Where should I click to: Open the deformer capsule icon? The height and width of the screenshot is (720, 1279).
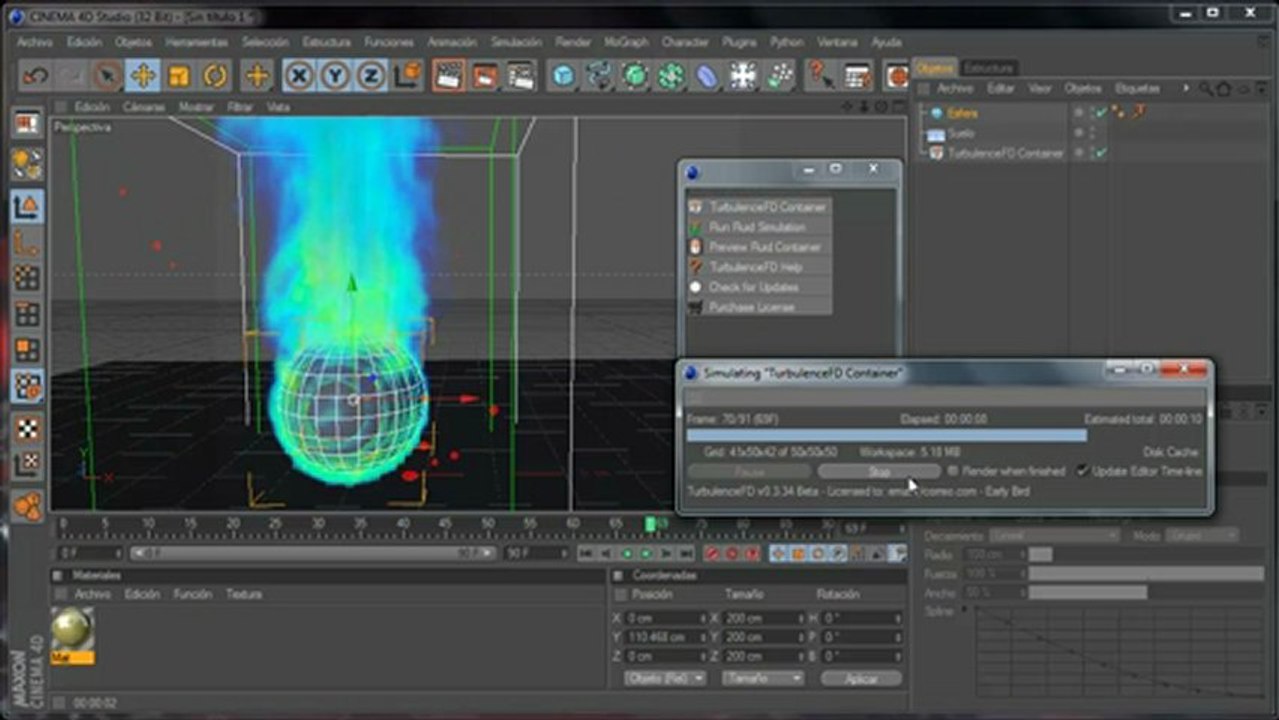707,76
